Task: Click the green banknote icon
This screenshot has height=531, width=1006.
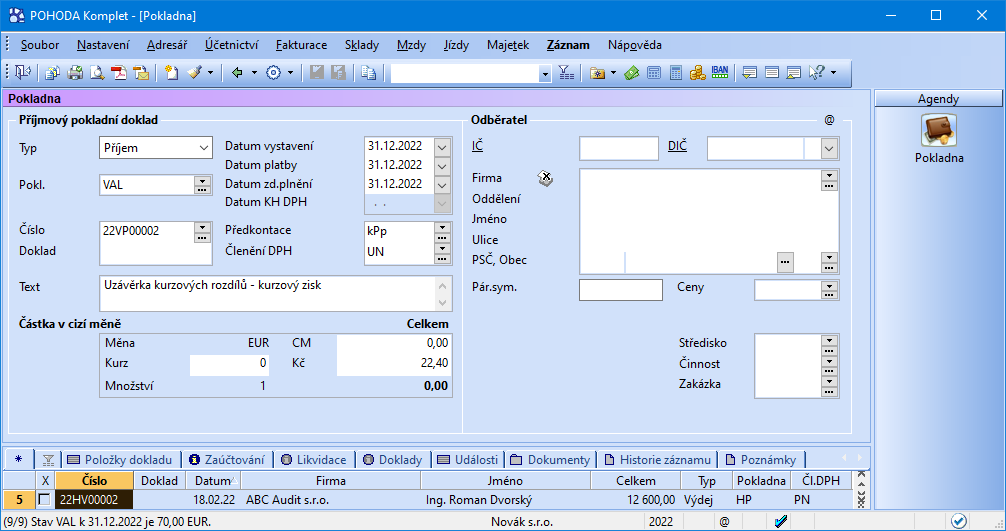Action: [x=632, y=73]
